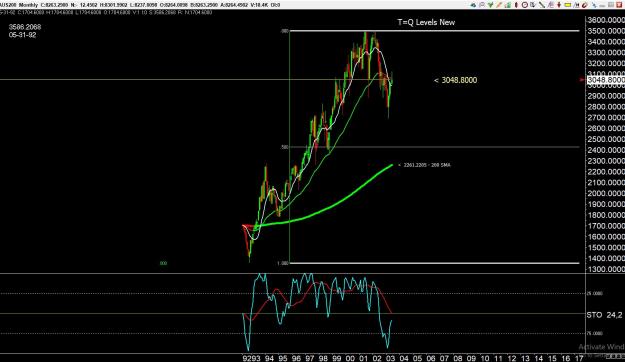Click year 96 on the time axis
Screen dimensions: 625x362
click(296, 358)
